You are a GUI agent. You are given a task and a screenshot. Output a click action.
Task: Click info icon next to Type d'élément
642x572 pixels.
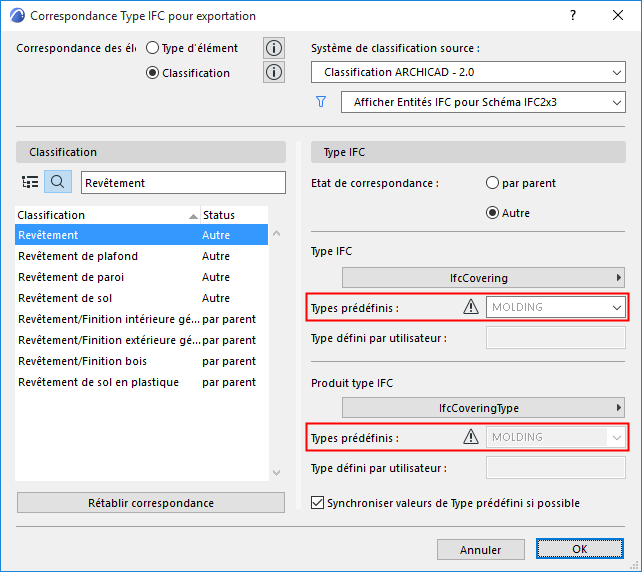273,48
